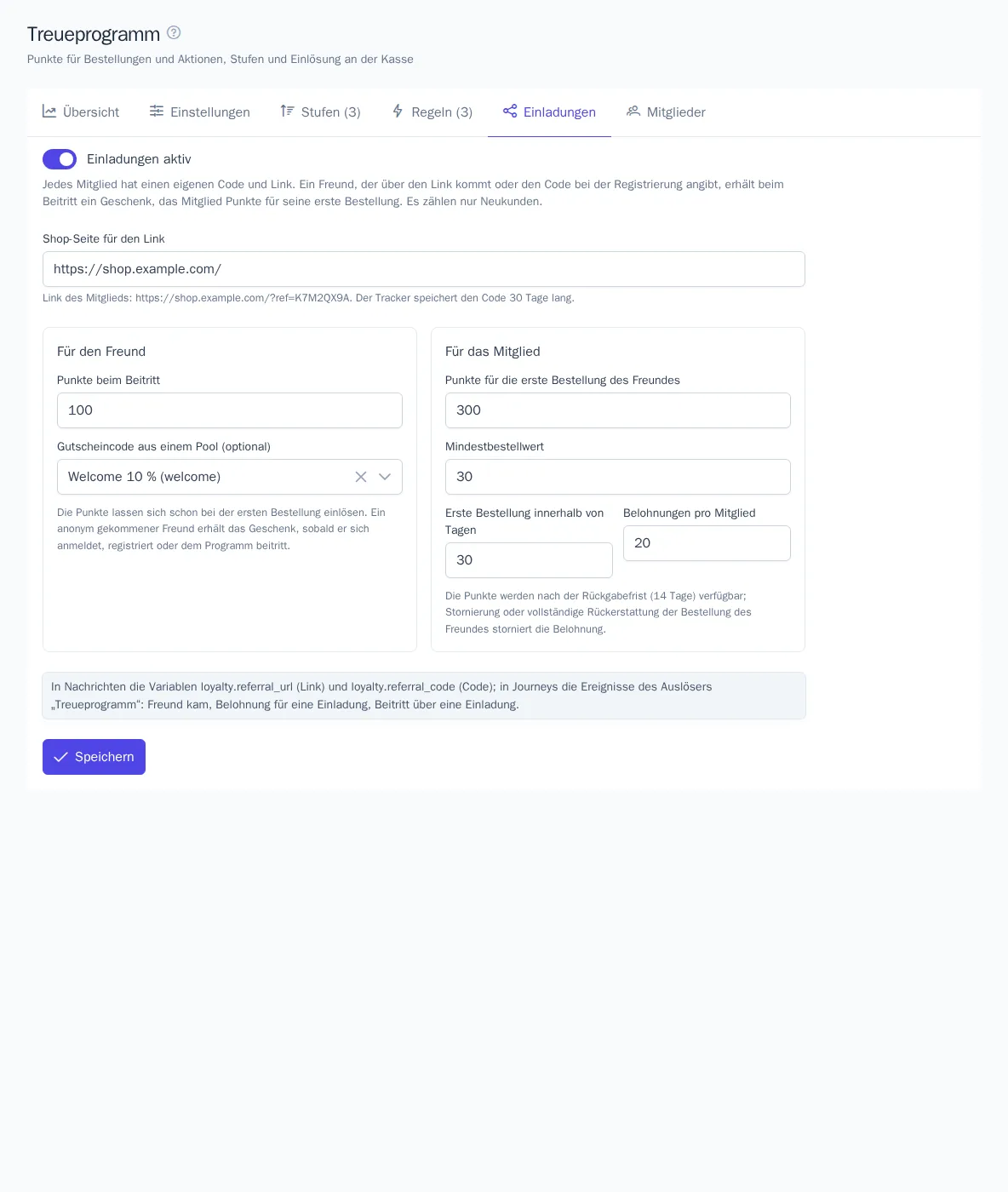Toggle the Einladungen aktiv switch
The image size is (1008, 1192).
pos(60,159)
